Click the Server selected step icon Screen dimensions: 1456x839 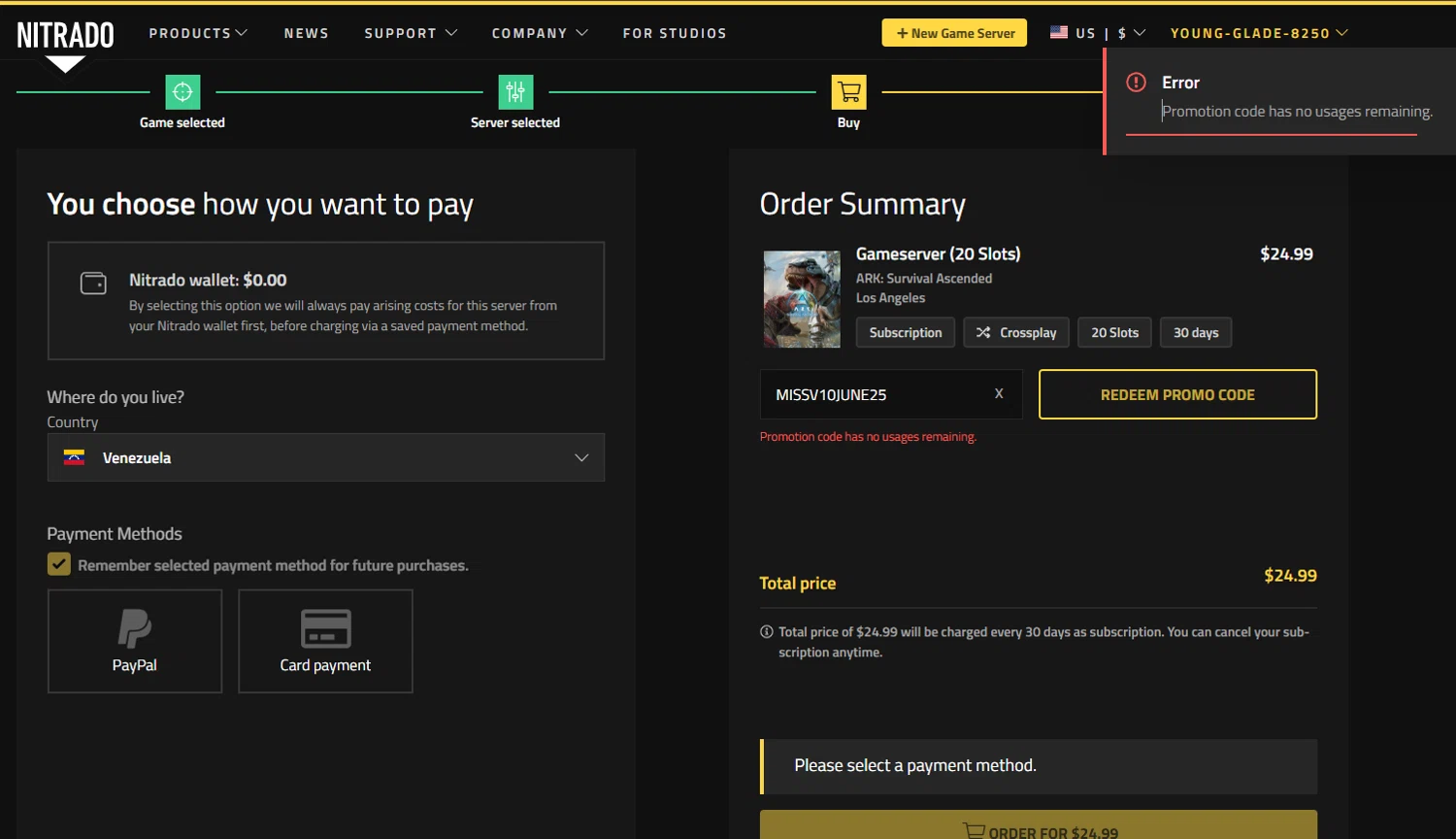515,92
